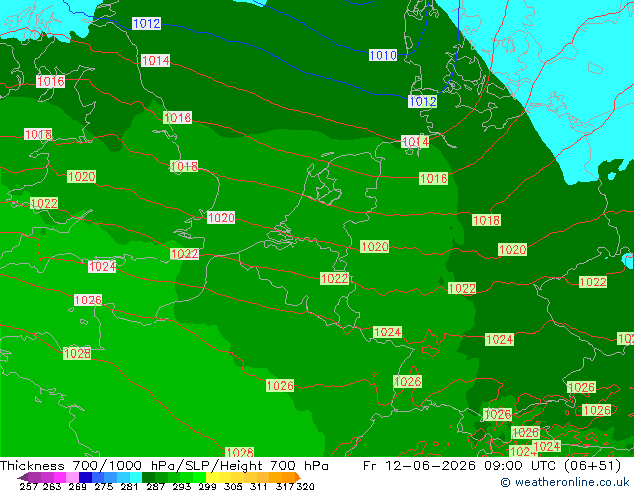The image size is (634, 490).
Task: Click the 317 legend value
Action: coord(285,486)
